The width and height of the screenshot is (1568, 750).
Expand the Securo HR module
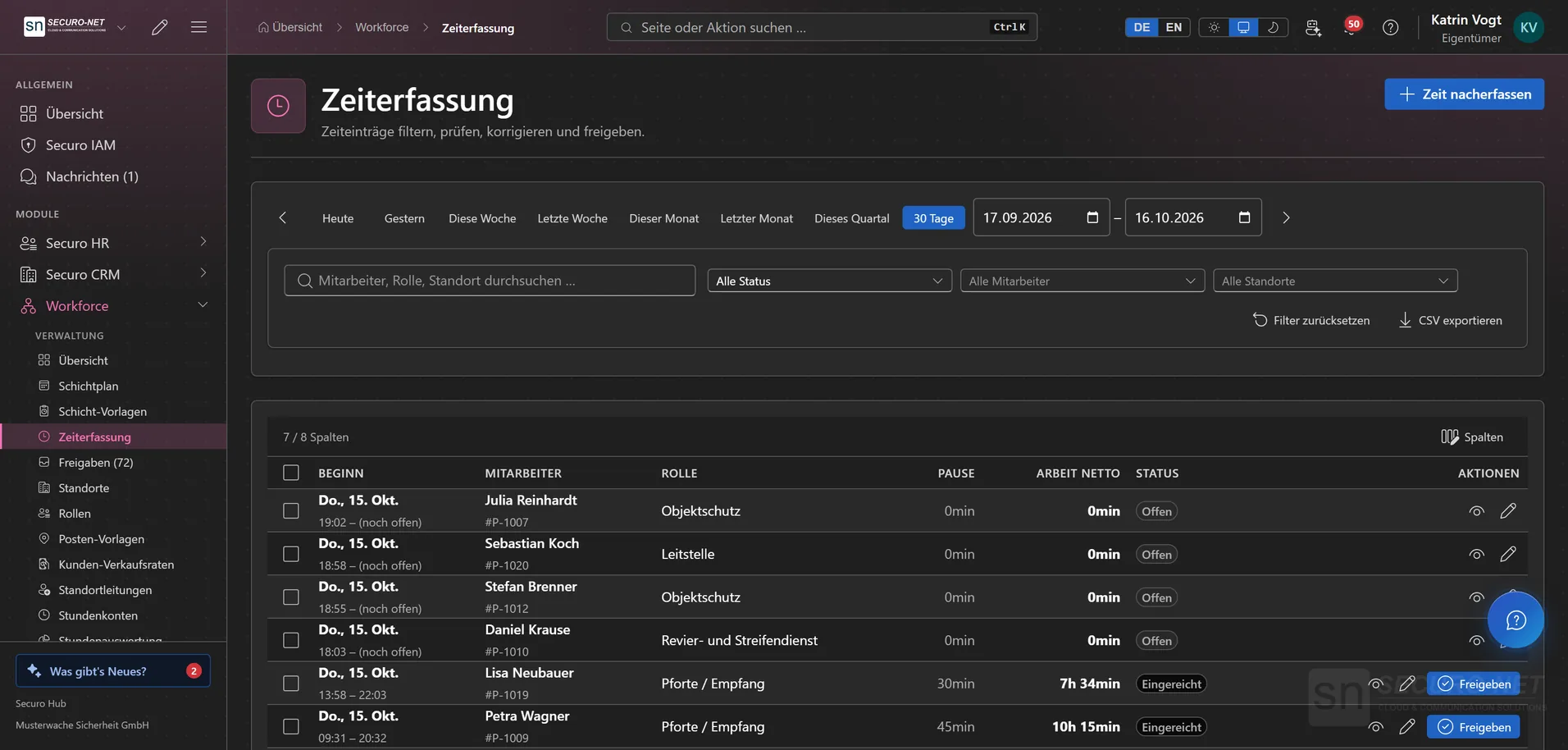[x=113, y=243]
